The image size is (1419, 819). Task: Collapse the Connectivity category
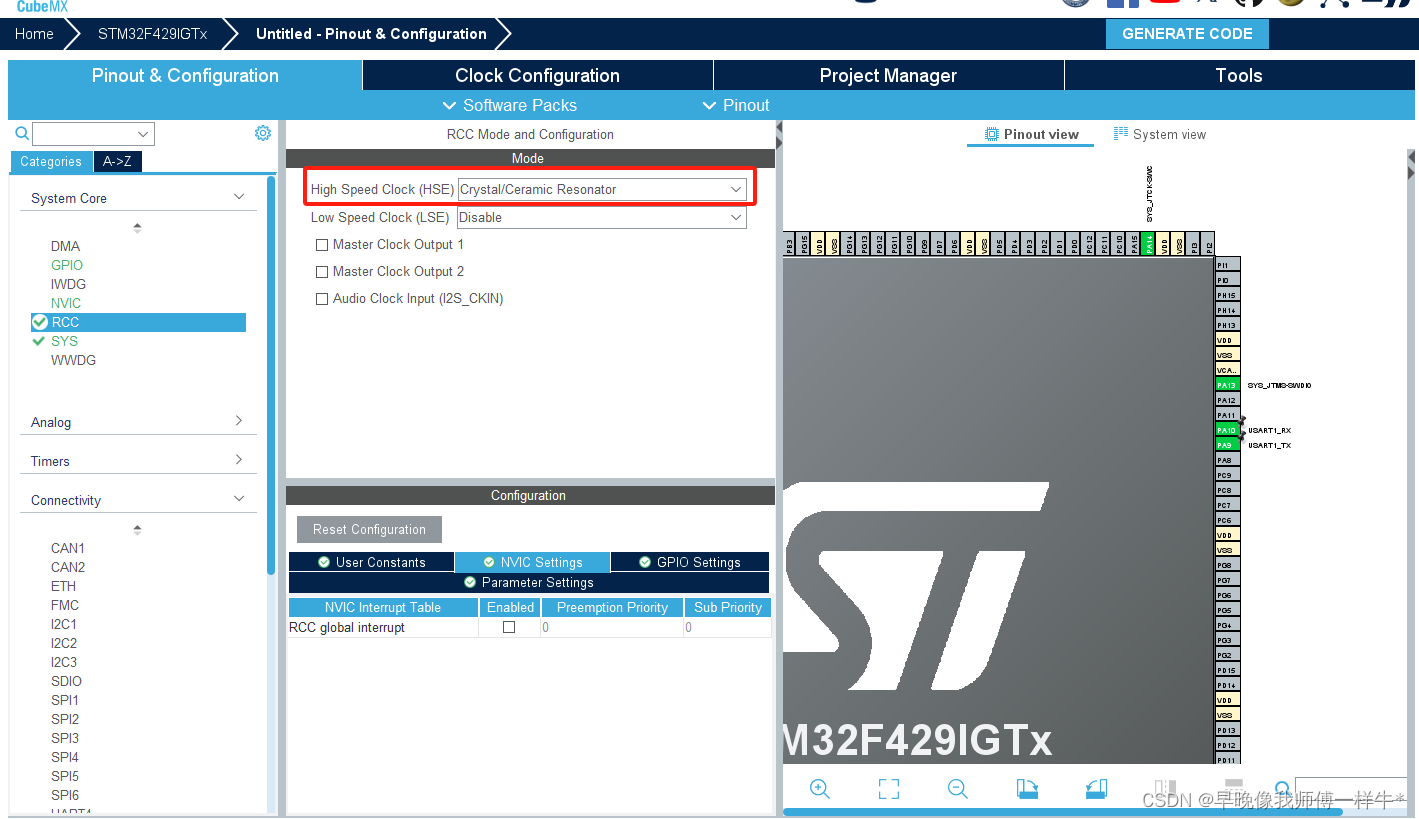coord(239,499)
